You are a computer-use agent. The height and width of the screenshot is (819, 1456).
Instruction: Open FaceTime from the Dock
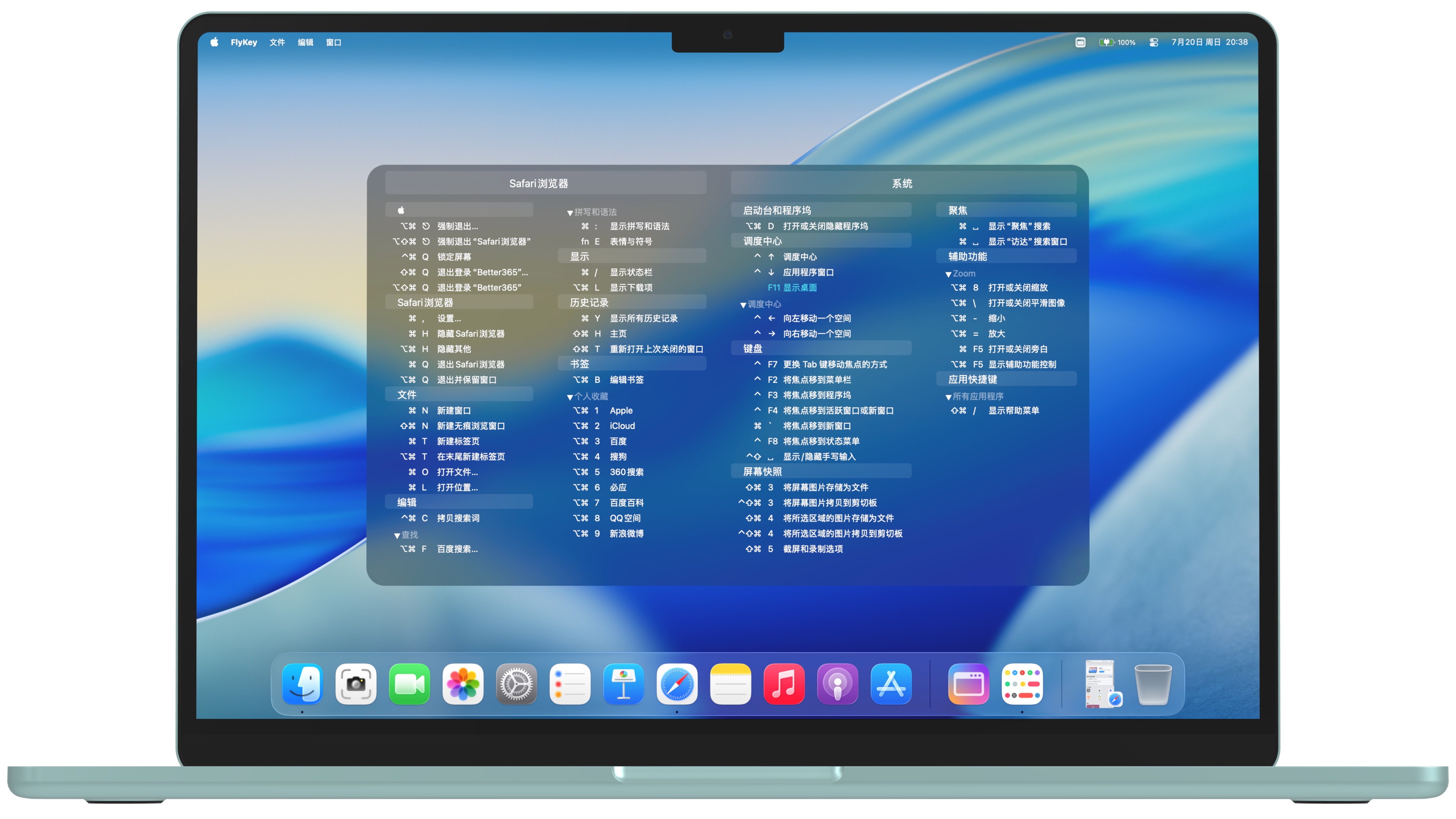[409, 684]
